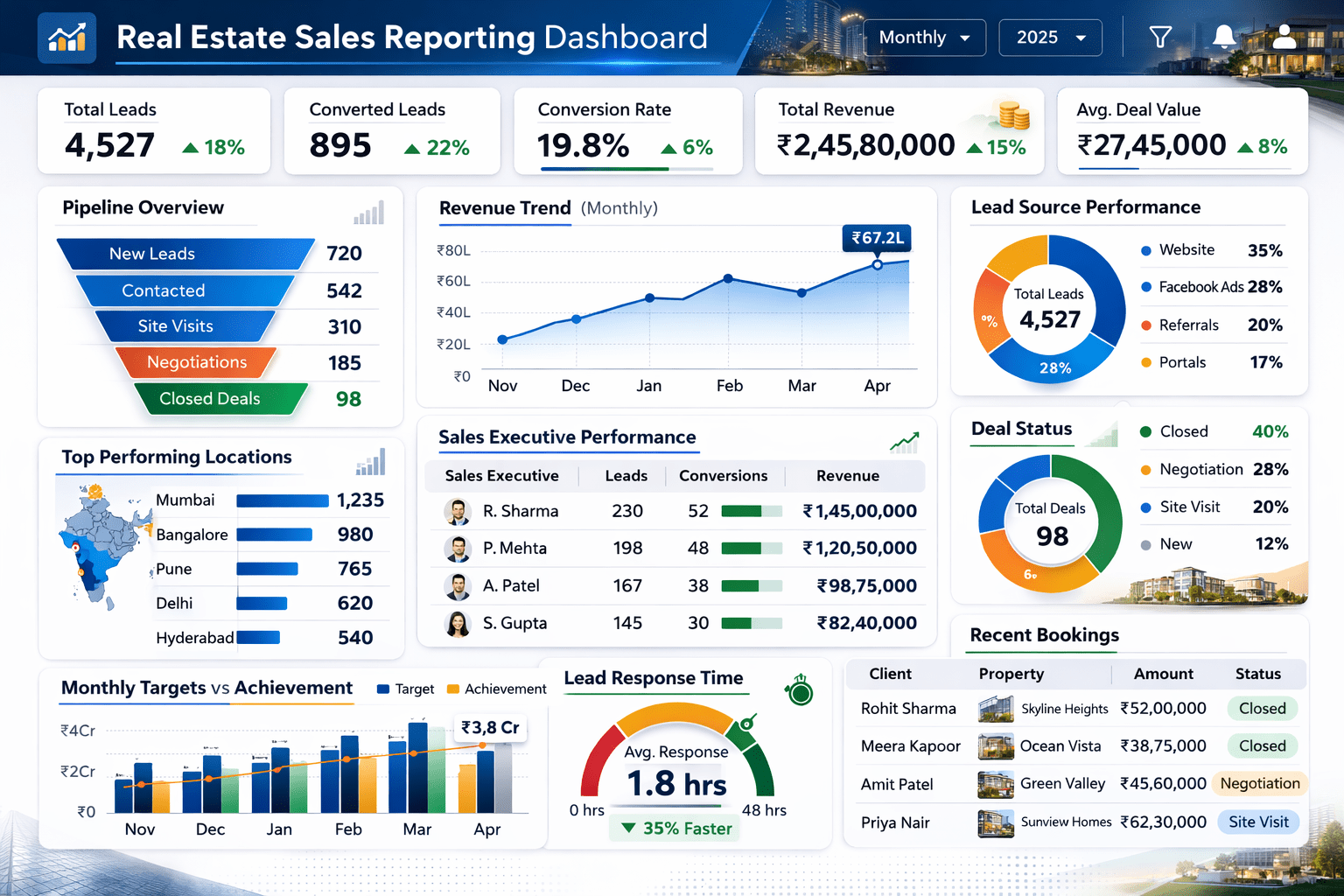Click the dashboard logo chart icon
The image size is (1344, 896).
[x=66, y=37]
